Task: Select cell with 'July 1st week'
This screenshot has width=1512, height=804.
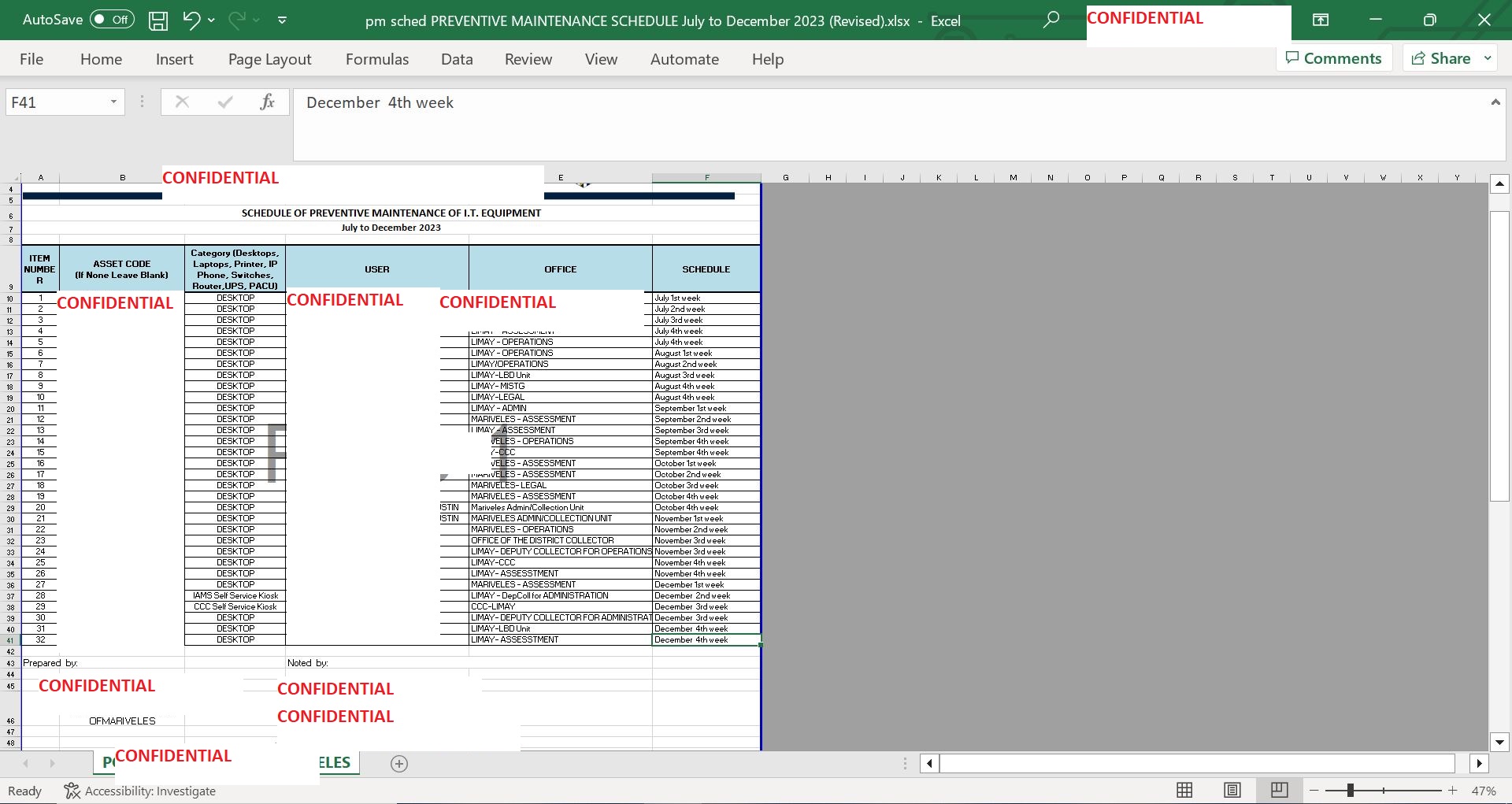Action: click(706, 298)
